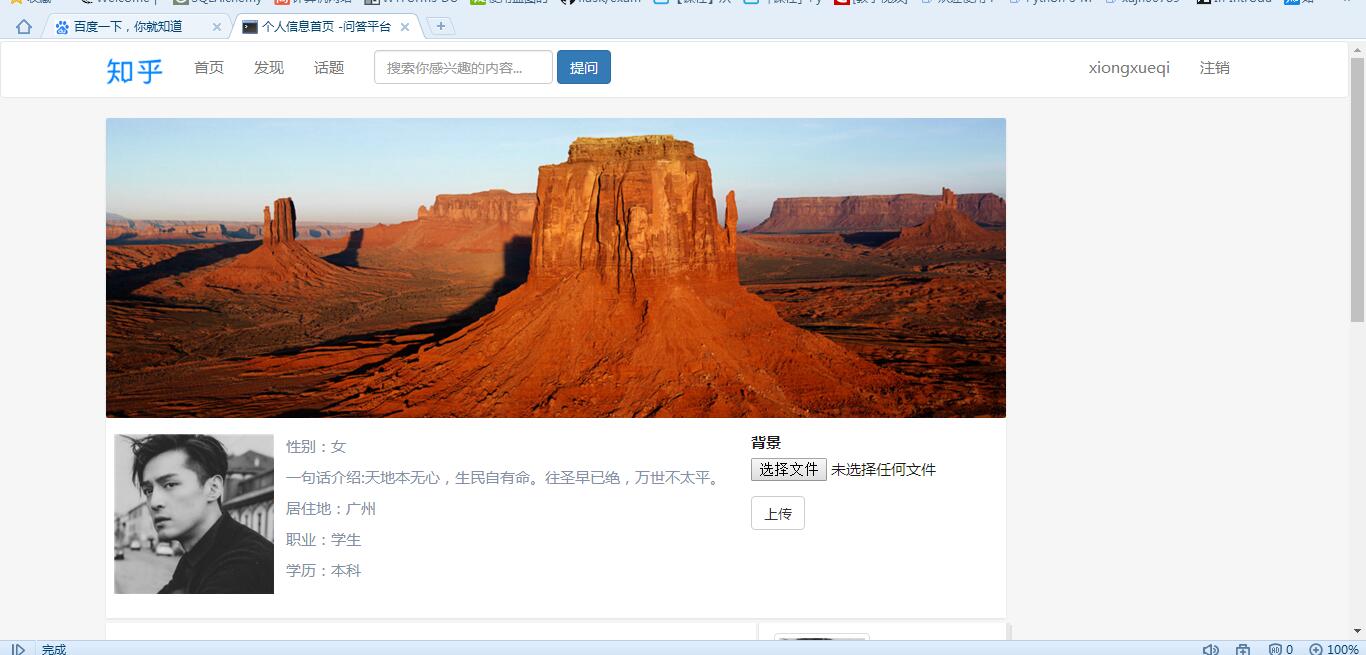Viewport: 1366px width, 655px height.
Task: Toggle the sidebar icon in status bar
Action: click(18, 649)
